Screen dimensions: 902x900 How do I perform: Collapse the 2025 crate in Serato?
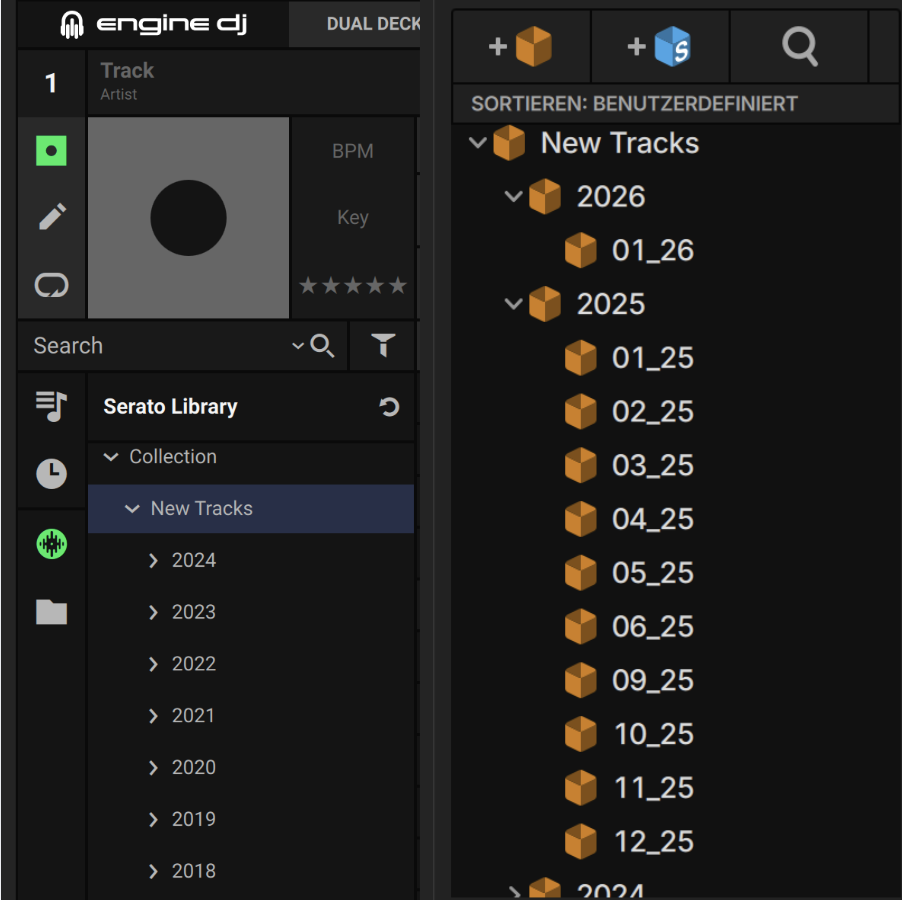click(514, 304)
